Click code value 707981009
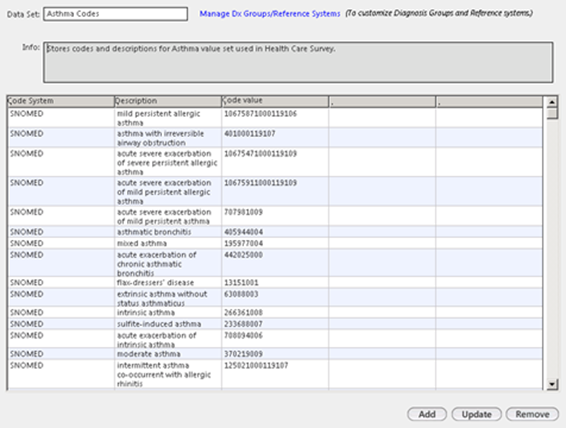 coord(243,212)
